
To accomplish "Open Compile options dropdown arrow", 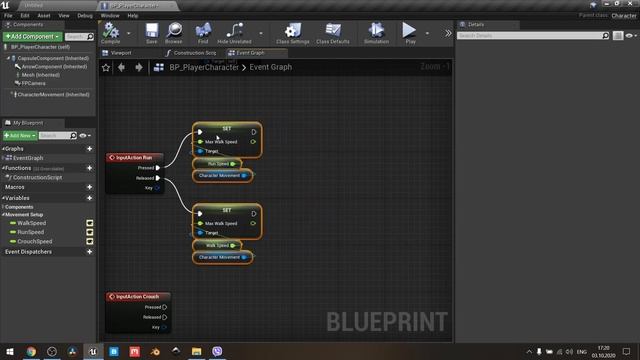I will tap(129, 33).
